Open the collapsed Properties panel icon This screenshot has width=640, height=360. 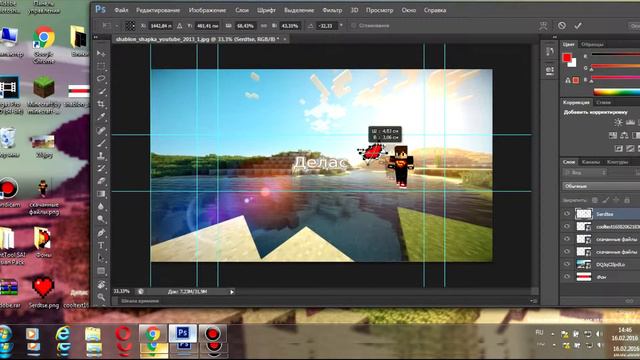click(550, 70)
